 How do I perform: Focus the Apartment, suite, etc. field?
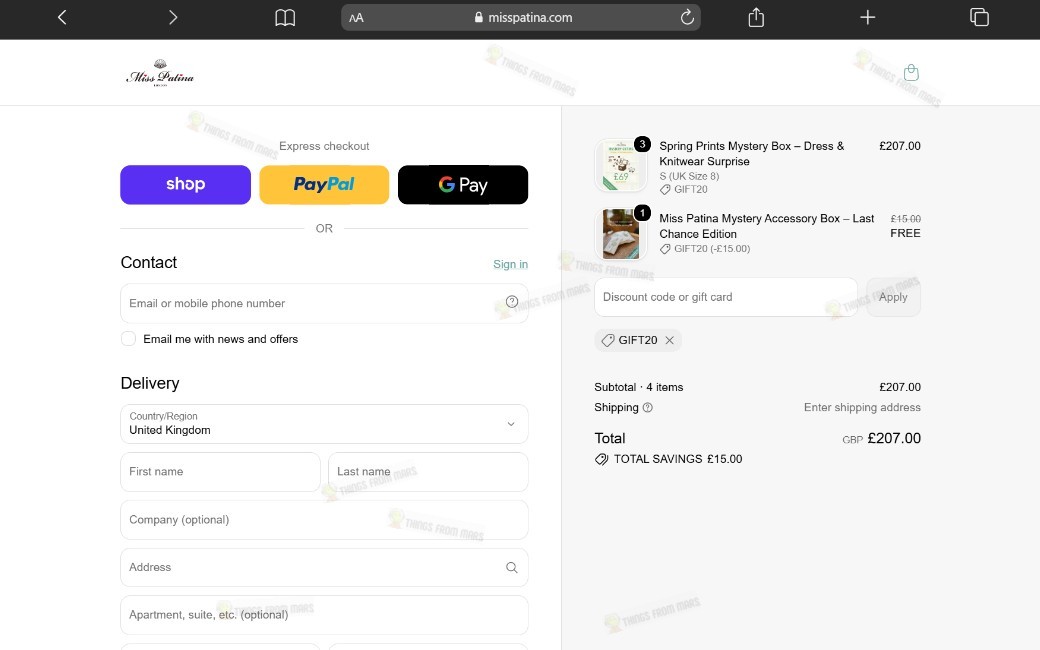click(x=324, y=615)
